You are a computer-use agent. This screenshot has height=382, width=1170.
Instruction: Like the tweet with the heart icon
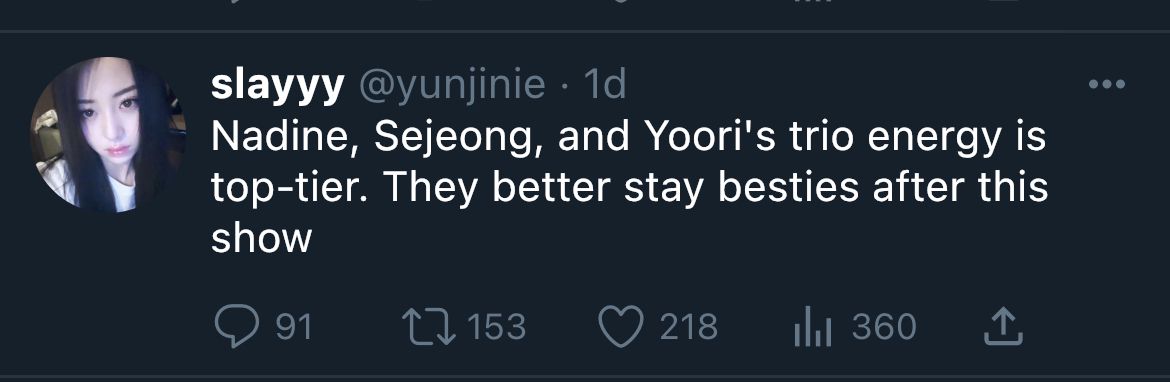pos(621,328)
